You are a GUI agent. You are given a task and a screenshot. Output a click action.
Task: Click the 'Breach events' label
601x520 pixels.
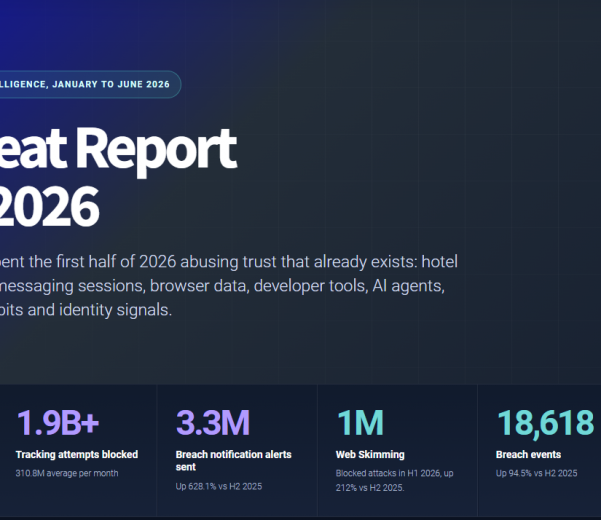528,454
